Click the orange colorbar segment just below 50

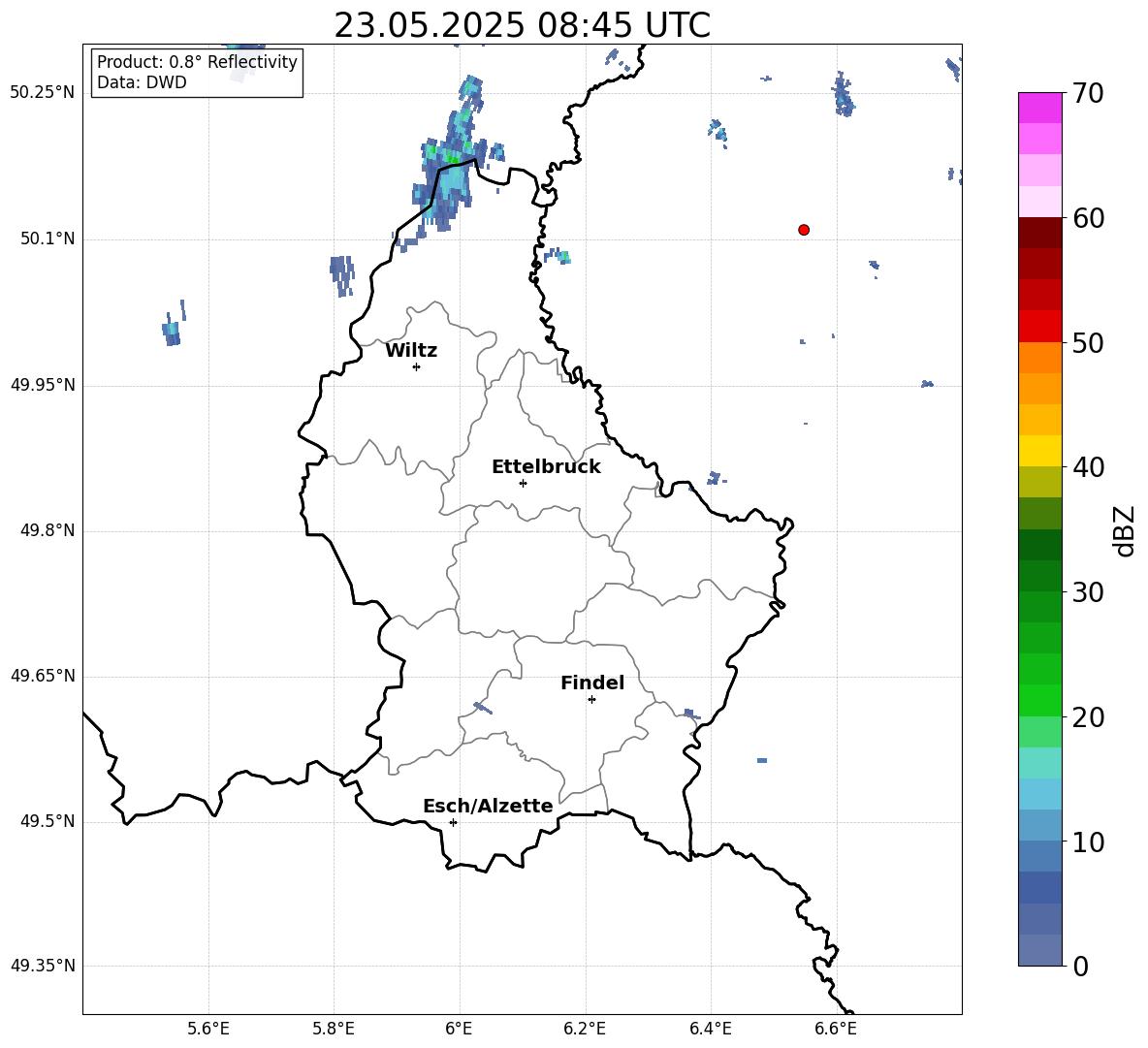point(1040,358)
